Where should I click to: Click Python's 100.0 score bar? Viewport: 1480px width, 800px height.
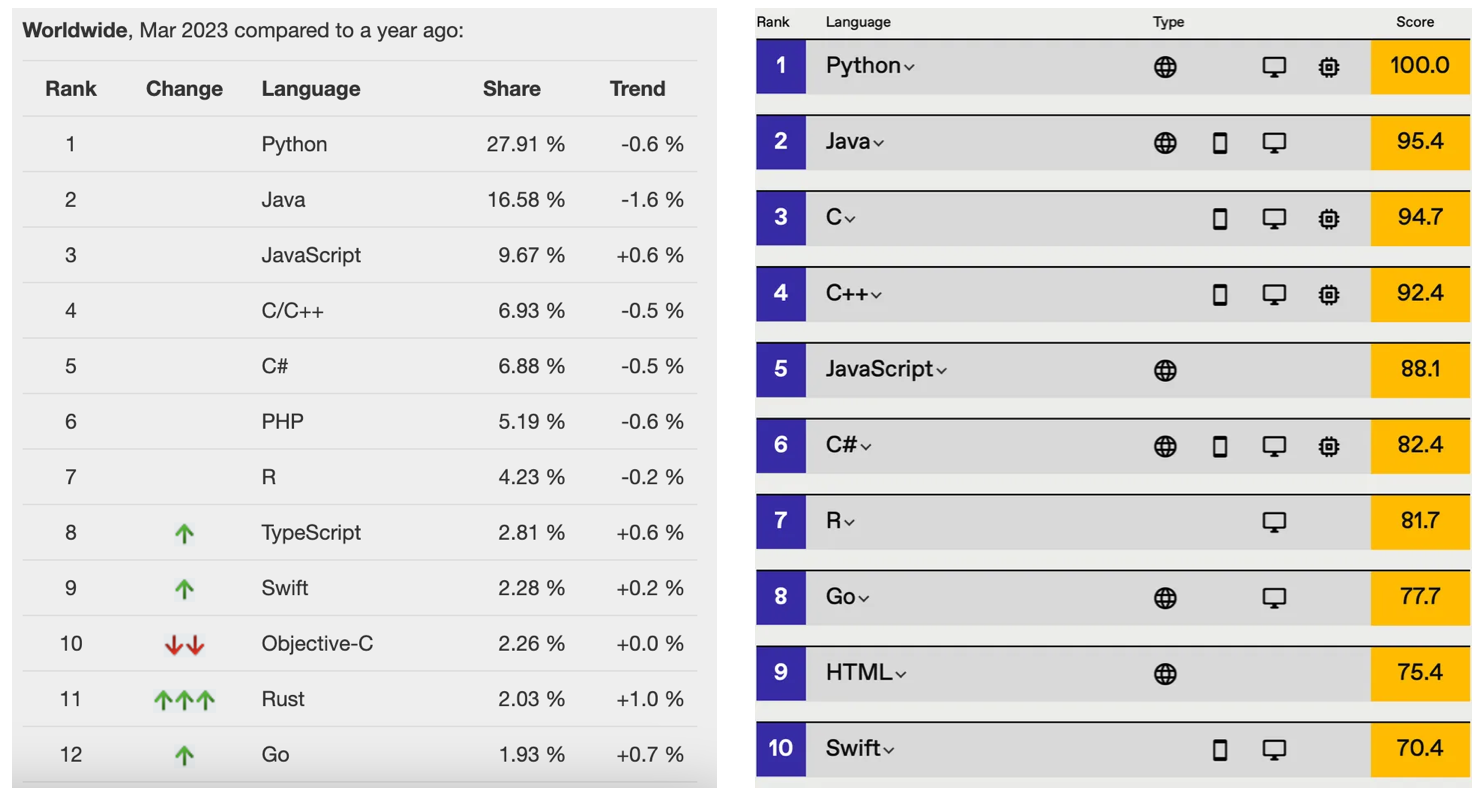click(1418, 65)
